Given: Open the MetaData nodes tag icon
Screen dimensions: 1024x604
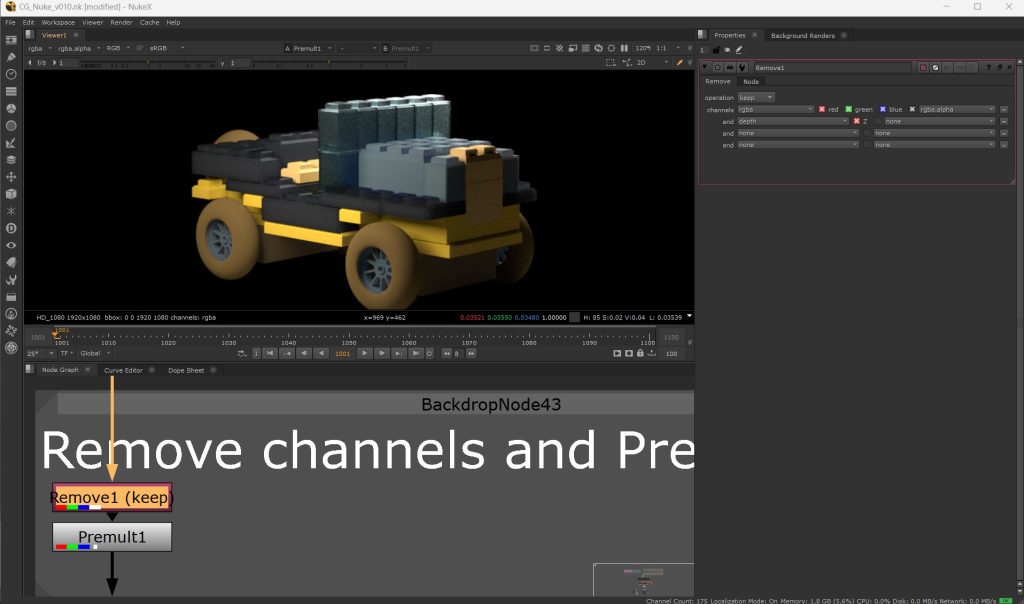Looking at the screenshot, I should 11,262.
